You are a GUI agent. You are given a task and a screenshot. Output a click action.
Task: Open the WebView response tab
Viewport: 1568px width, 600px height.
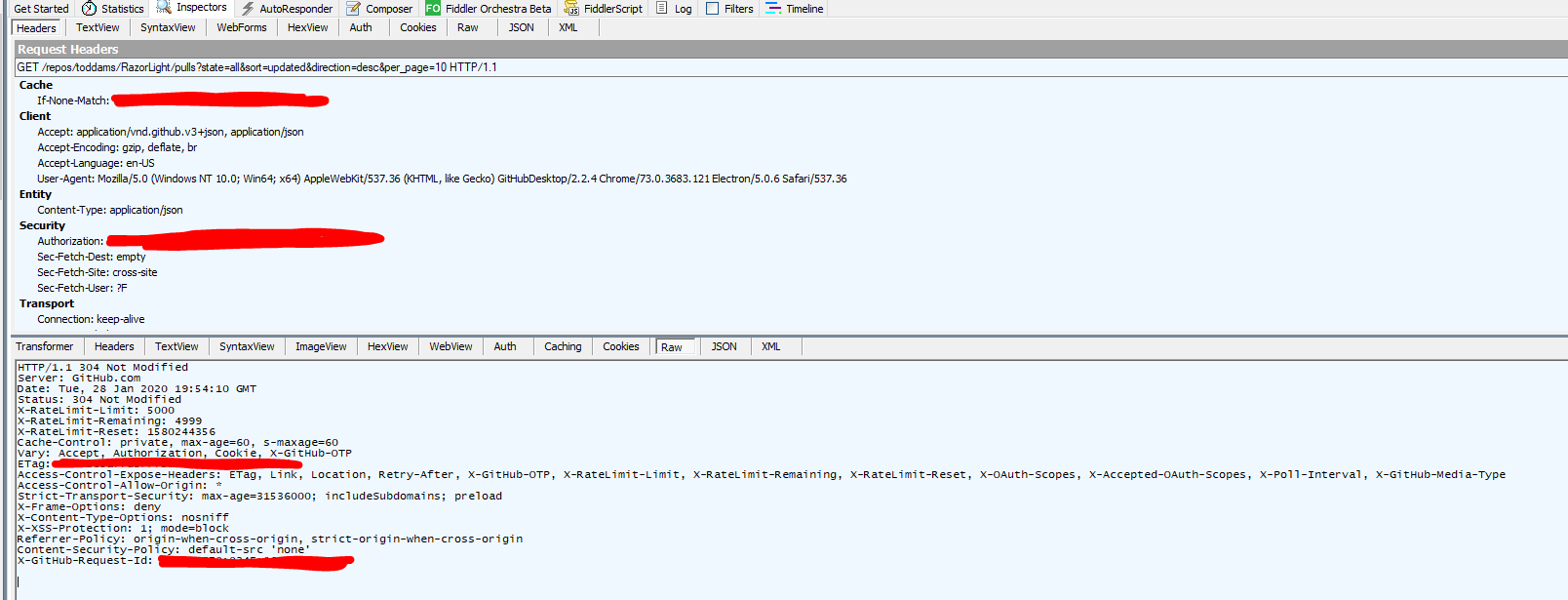click(451, 346)
